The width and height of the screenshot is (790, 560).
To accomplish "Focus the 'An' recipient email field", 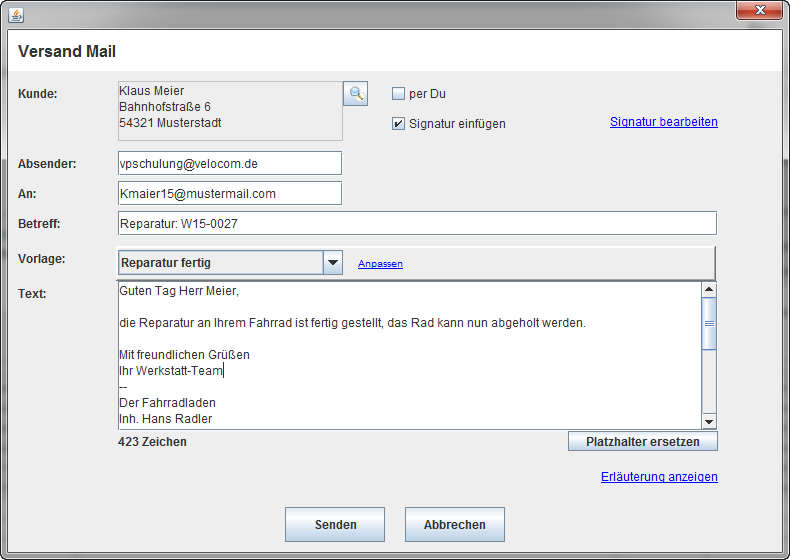I will 229,193.
